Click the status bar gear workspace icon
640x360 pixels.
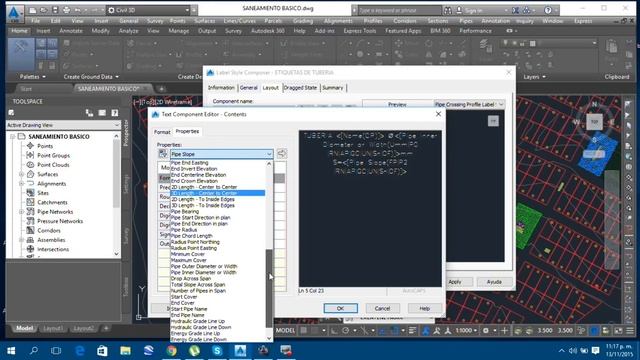point(486,331)
